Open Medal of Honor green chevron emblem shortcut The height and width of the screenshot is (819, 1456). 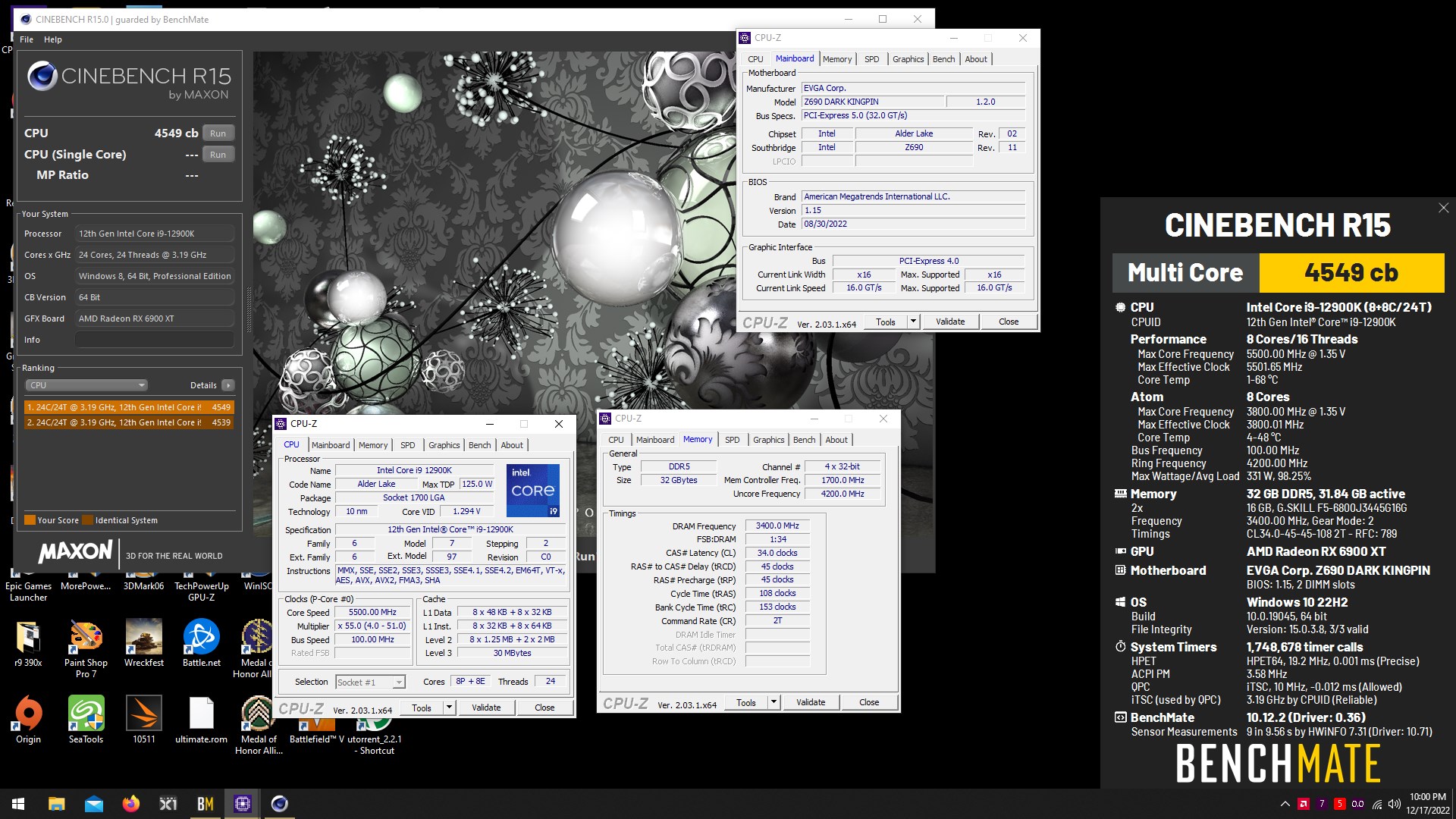click(x=258, y=724)
